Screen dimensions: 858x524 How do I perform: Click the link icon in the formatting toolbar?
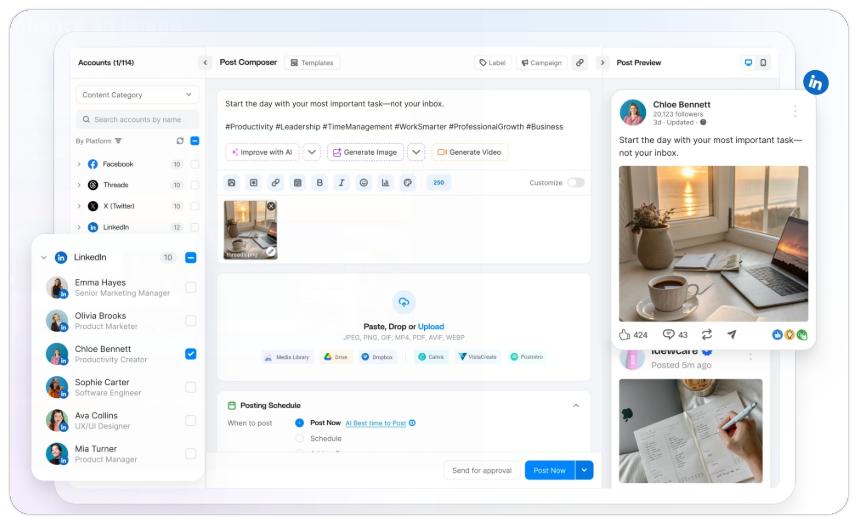[x=276, y=183]
